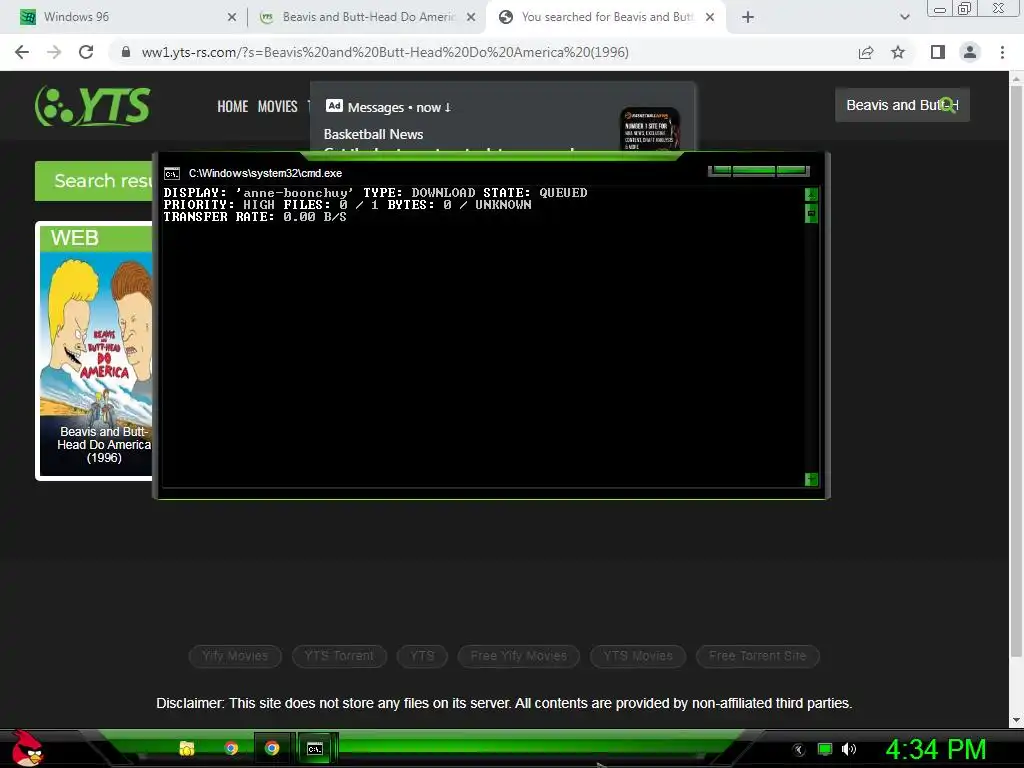
Task: Open the MOVIES menu item
Action: click(x=278, y=106)
